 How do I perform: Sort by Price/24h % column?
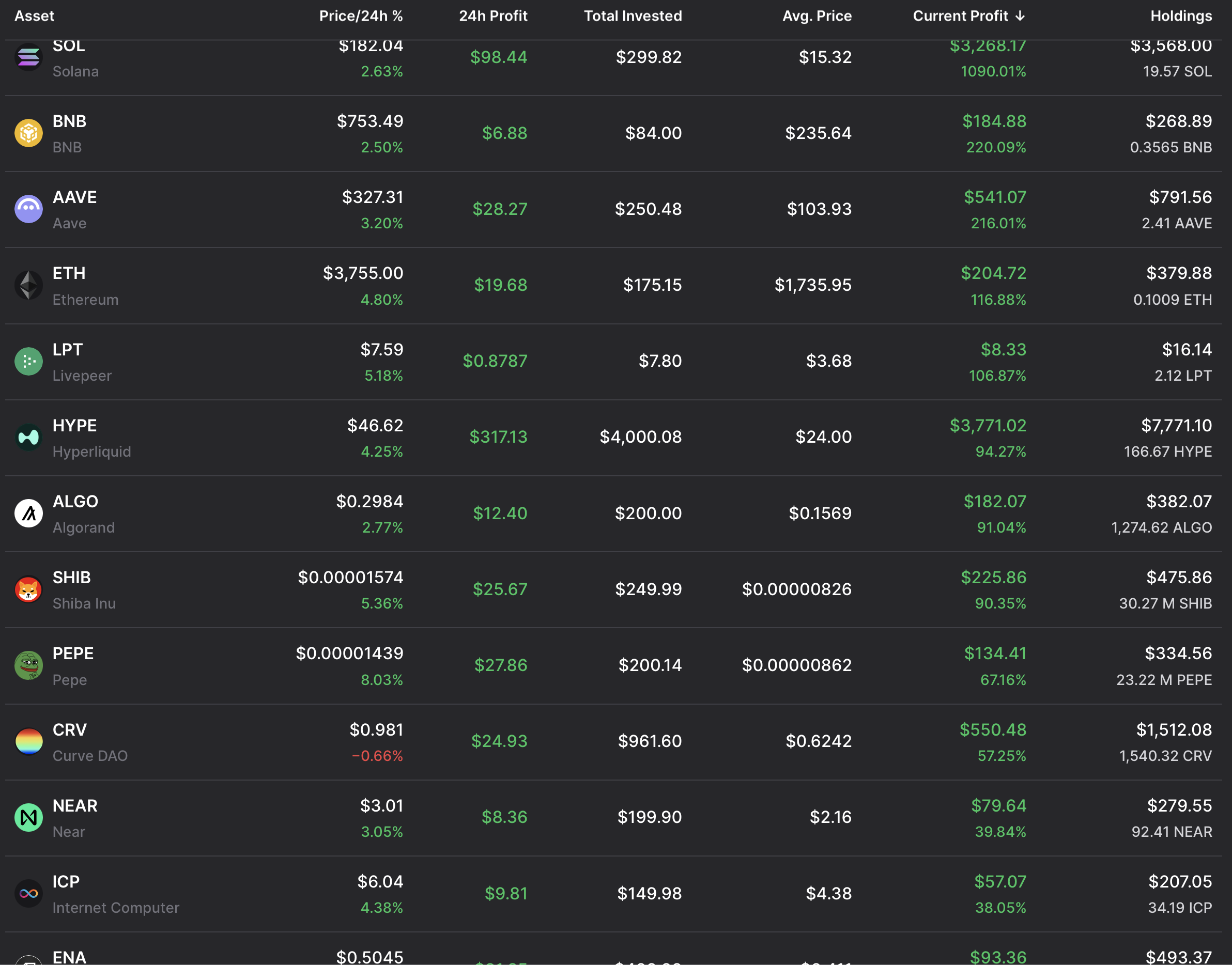pos(361,16)
